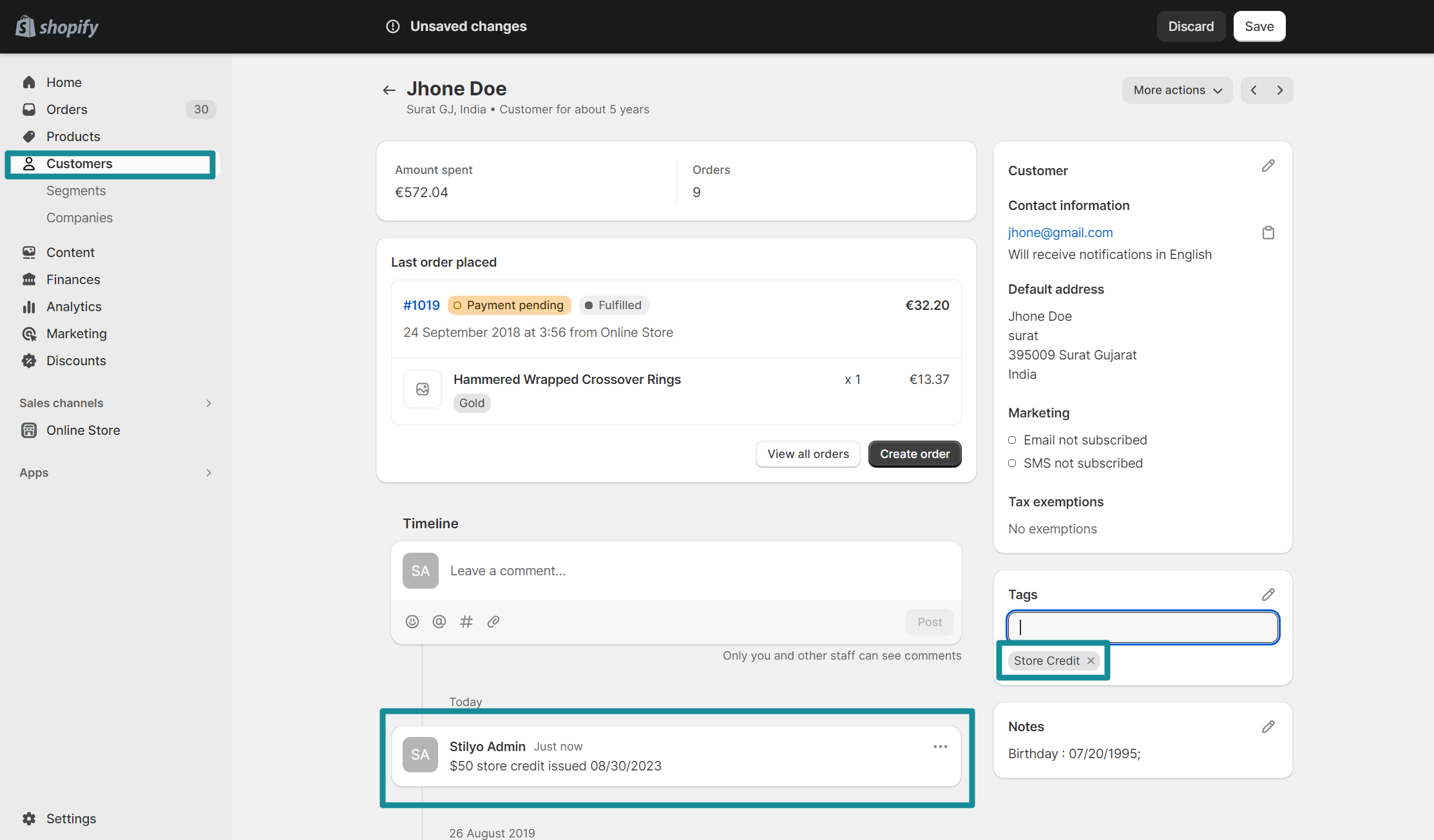Copy the customer email with clipboard icon
This screenshot has width=1434, height=840.
[1268, 233]
